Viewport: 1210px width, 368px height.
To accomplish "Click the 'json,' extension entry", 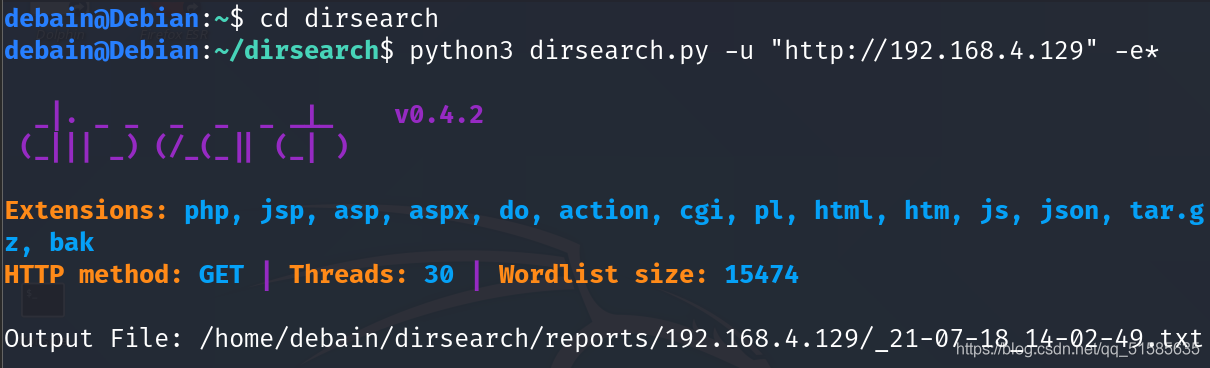I will [x=1076, y=211].
